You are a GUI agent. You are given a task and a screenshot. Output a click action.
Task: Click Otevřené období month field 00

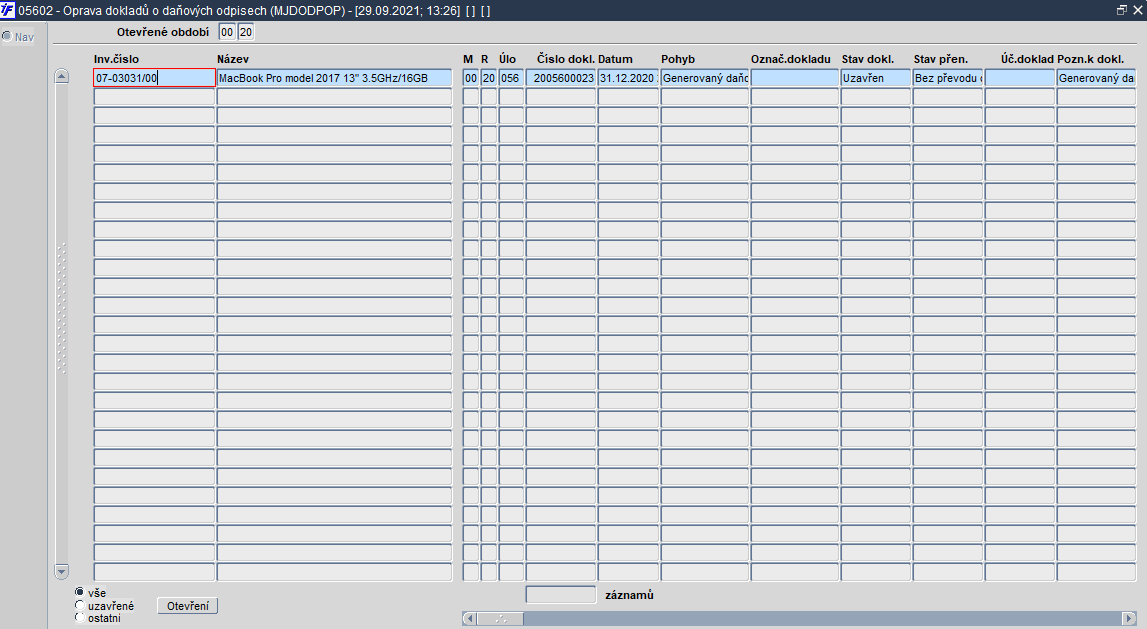click(227, 32)
